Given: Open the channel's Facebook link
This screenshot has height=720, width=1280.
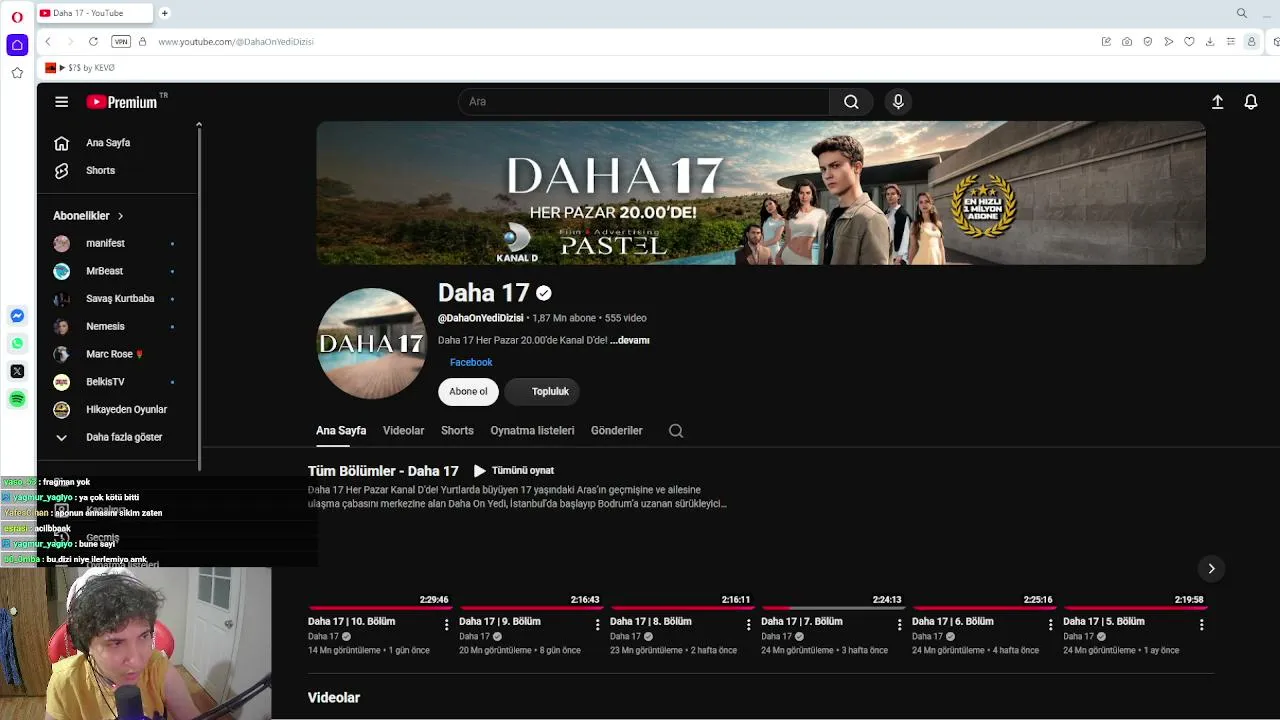Looking at the screenshot, I should pyautogui.click(x=471, y=362).
